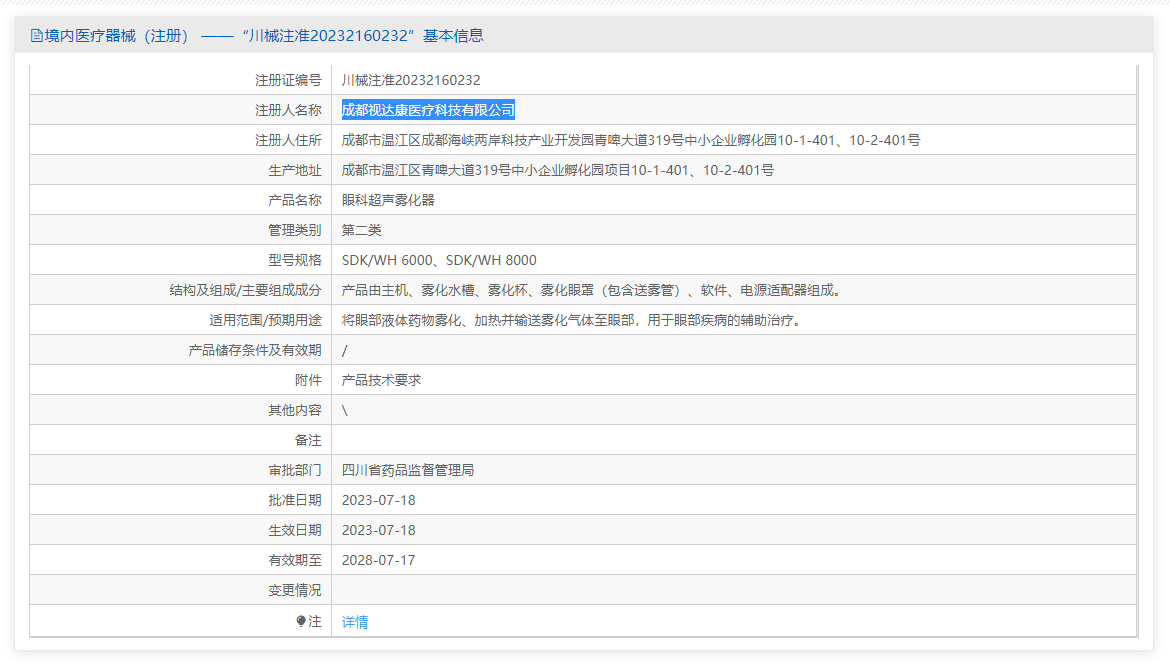1170x669 pixels.
Task: Click the lightbulb icon beside 注
Action: click(x=301, y=621)
